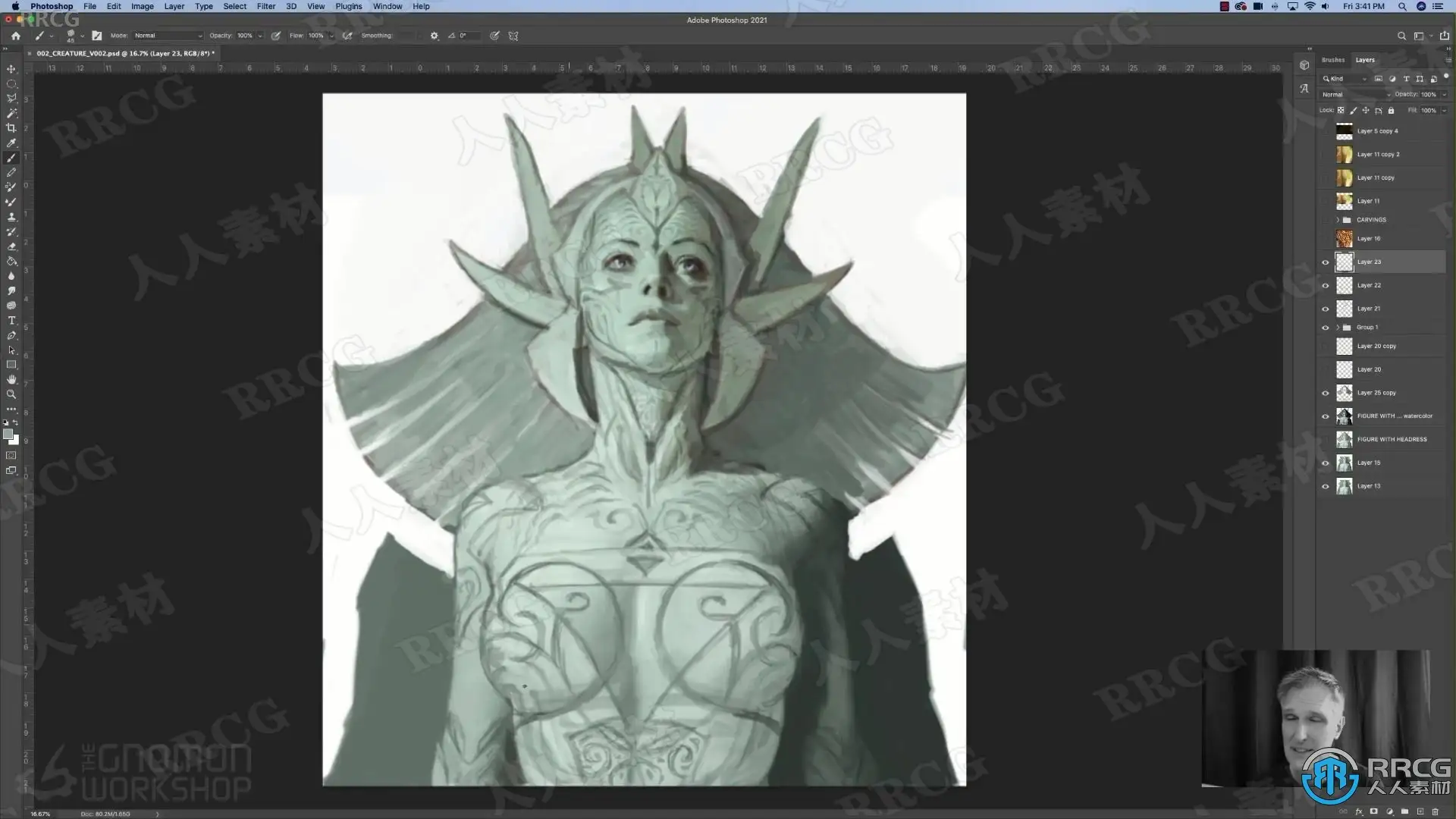Select the Magic Wand tool
The height and width of the screenshot is (819, 1456).
pyautogui.click(x=11, y=113)
